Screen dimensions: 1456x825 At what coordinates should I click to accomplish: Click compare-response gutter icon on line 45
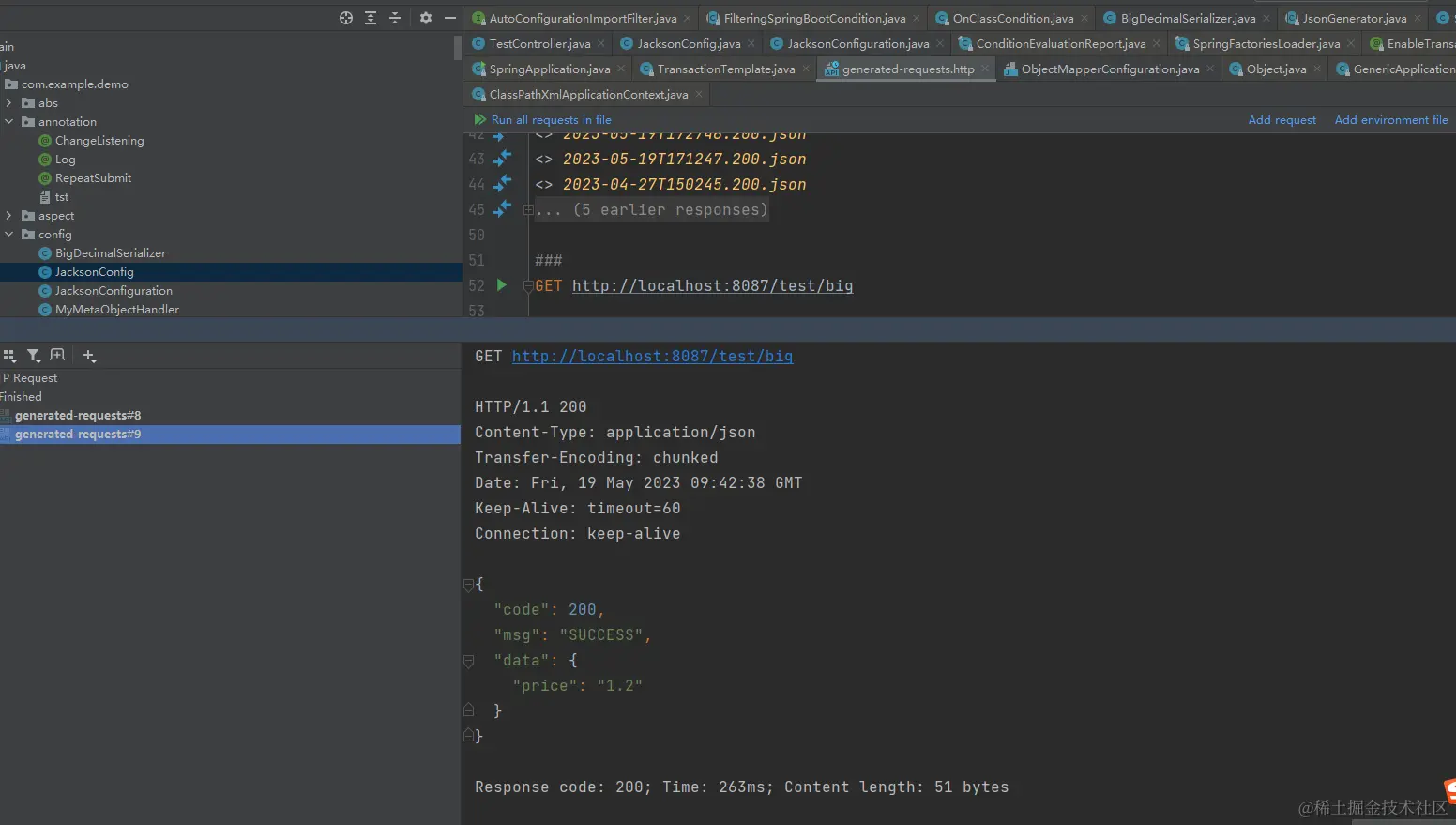coord(503,208)
